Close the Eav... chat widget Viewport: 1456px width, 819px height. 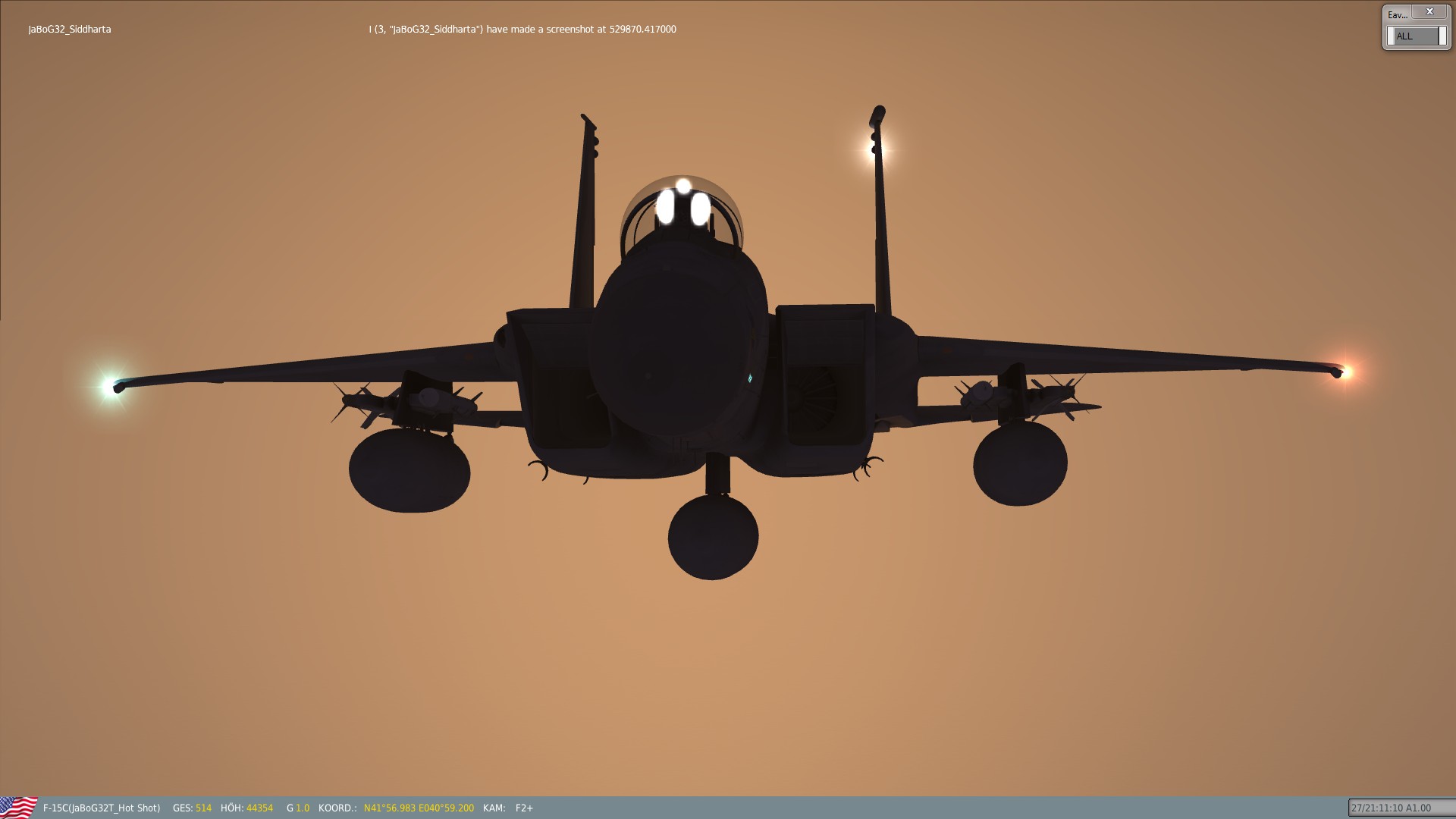pos(1429,12)
